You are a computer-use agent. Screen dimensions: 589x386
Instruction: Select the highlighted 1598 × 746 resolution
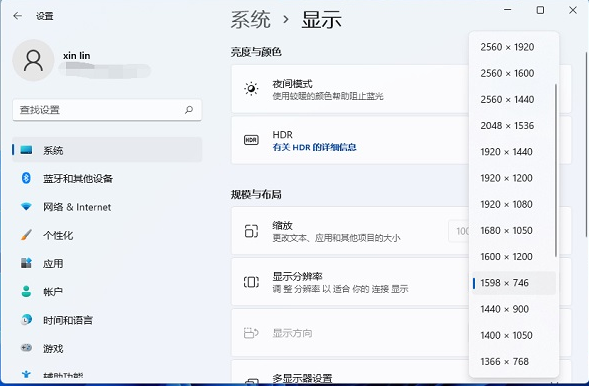(514, 283)
